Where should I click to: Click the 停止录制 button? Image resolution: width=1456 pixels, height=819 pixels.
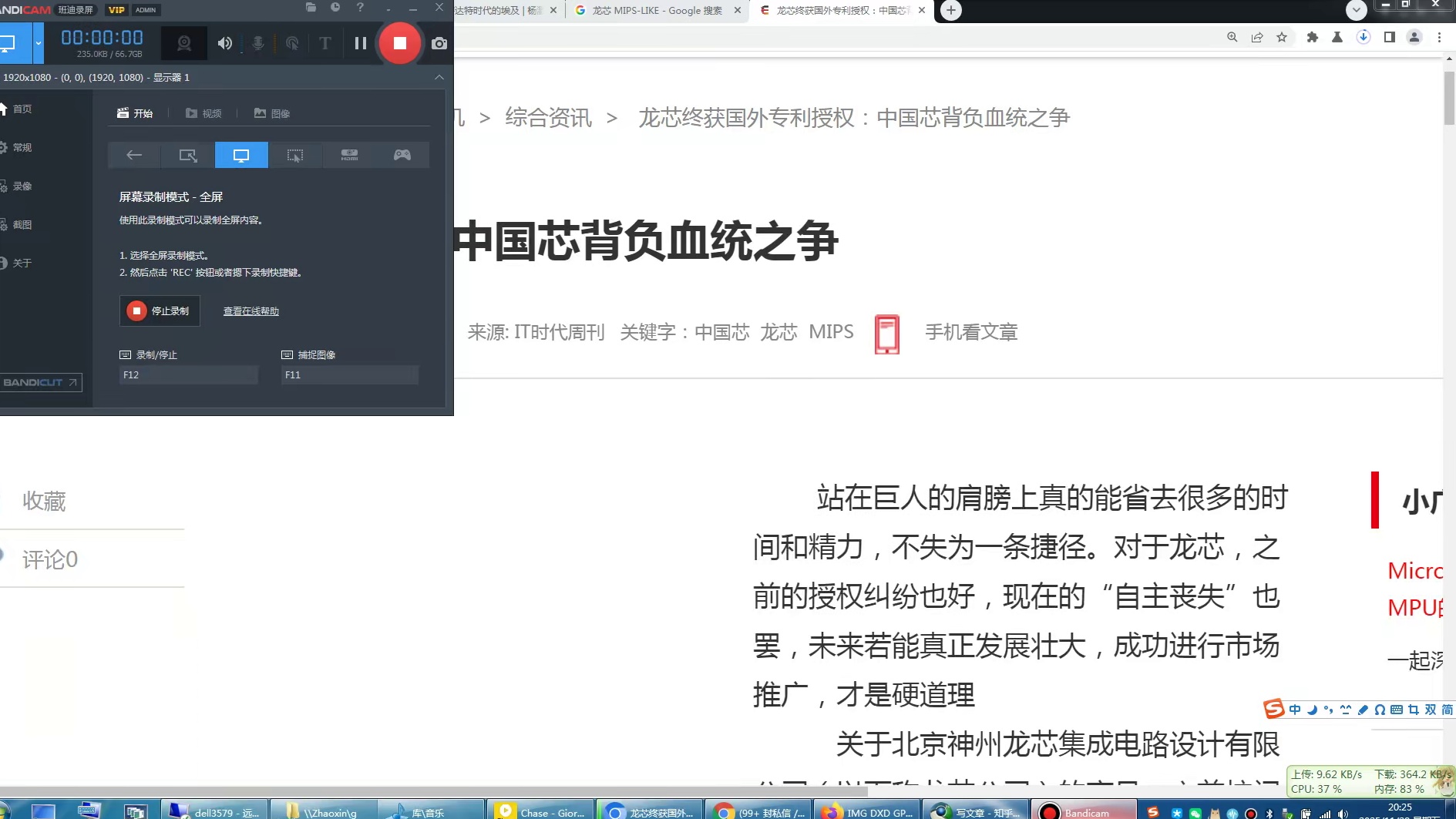pos(160,310)
